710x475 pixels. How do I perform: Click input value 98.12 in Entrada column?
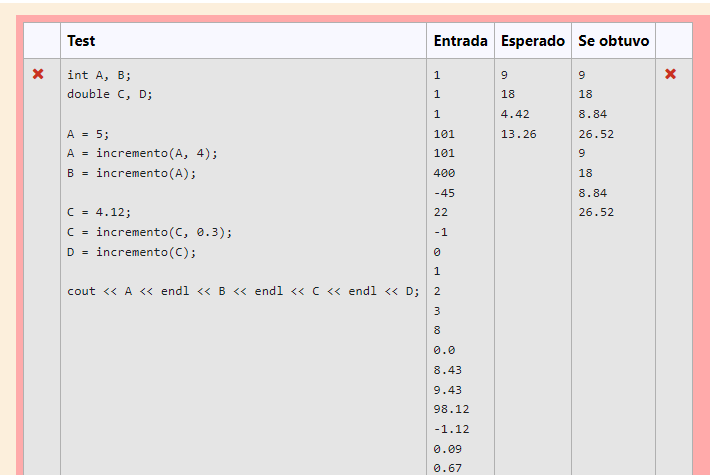pos(451,409)
